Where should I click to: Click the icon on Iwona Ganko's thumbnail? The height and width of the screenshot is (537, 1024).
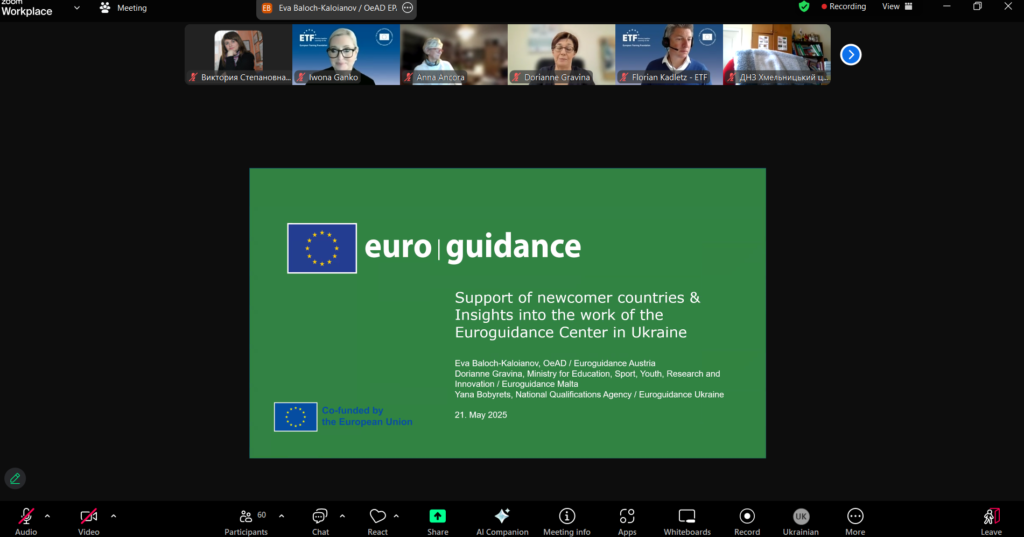pos(384,37)
